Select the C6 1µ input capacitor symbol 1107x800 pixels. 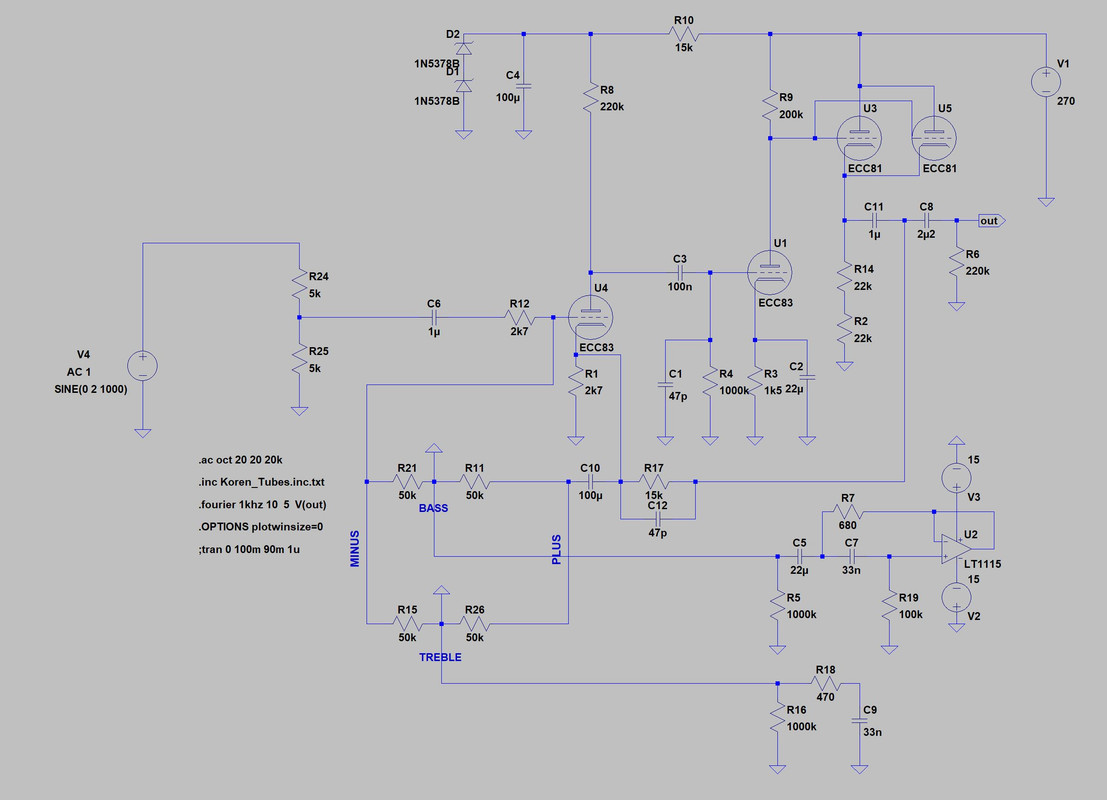434,318
